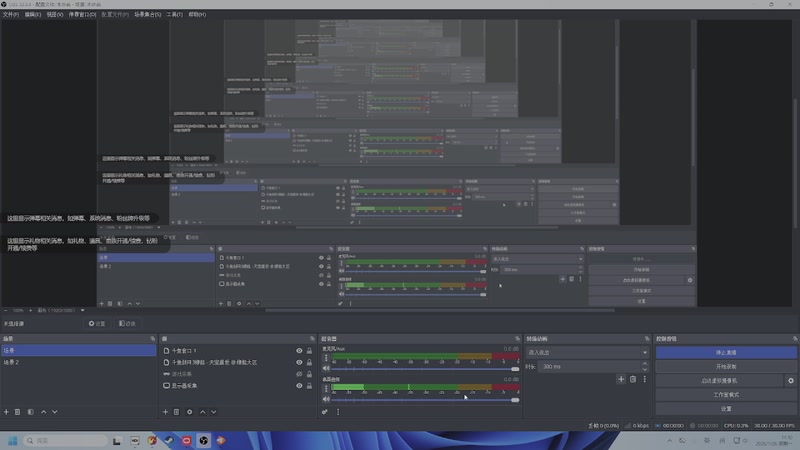The image size is (800, 450).
Task: Click the 工作室模式 button
Action: point(726,395)
